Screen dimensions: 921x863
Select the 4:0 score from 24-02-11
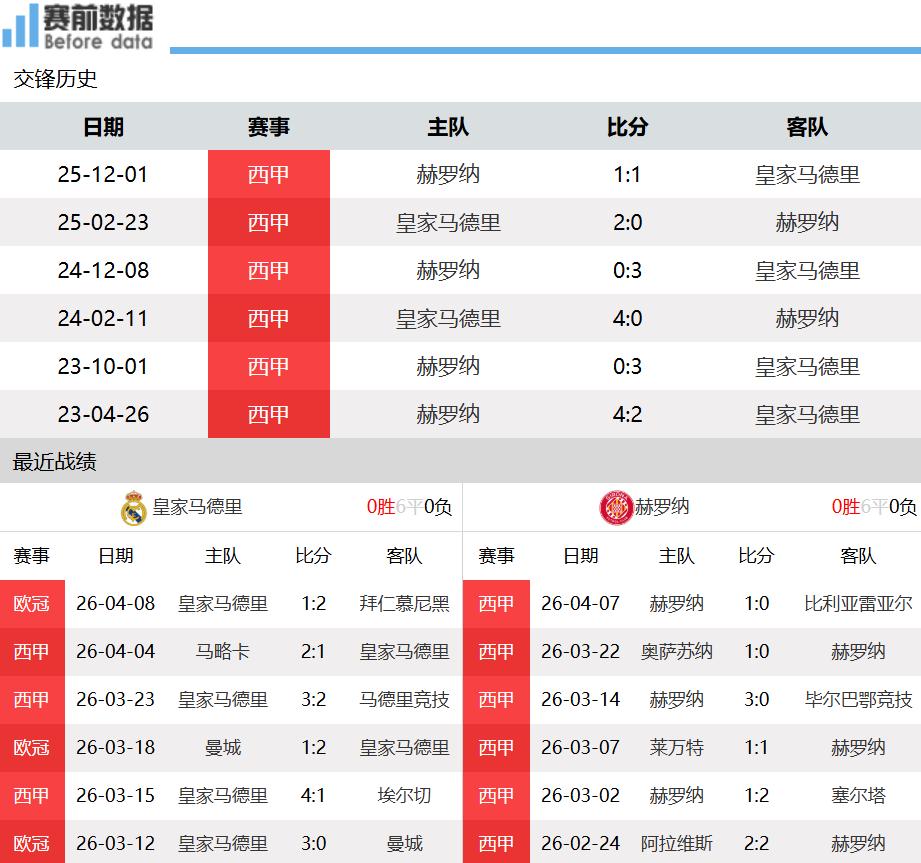click(x=627, y=319)
